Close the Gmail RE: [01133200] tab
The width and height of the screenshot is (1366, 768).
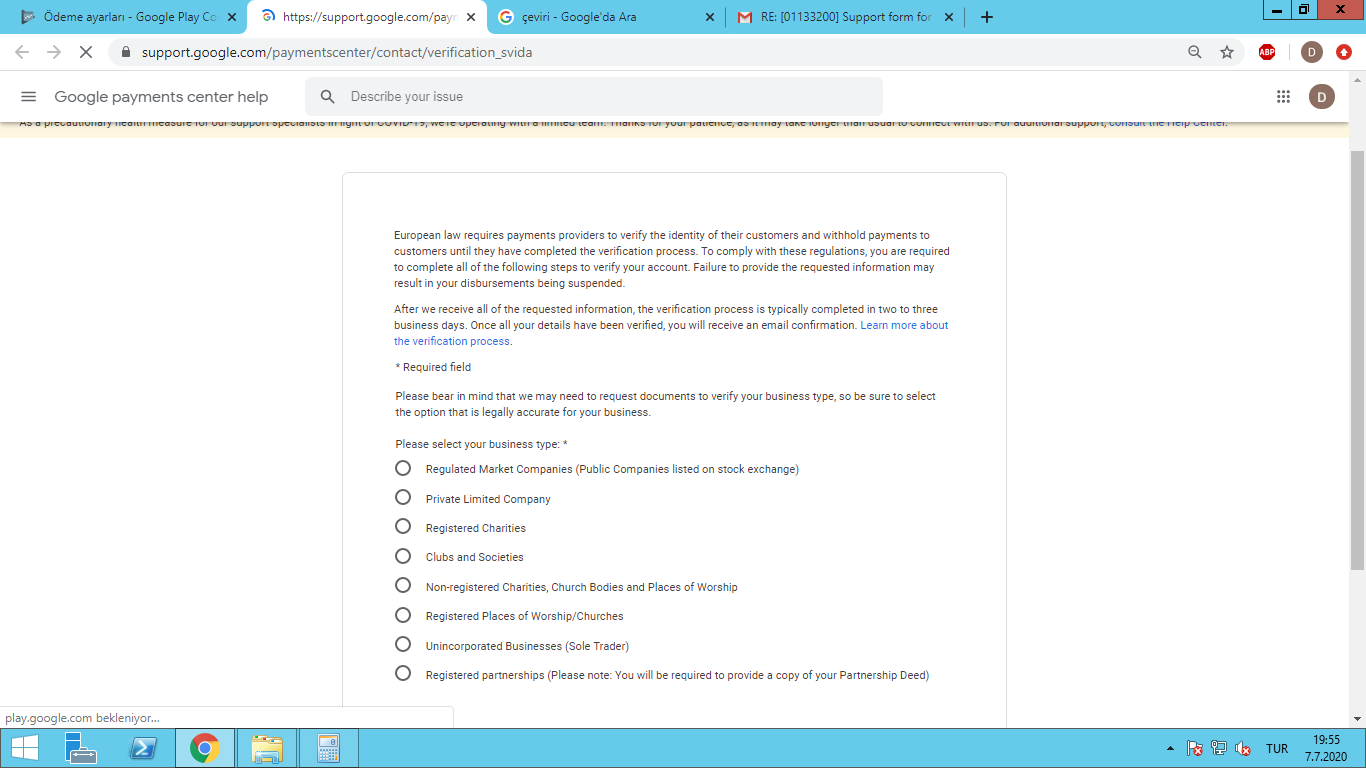click(949, 17)
